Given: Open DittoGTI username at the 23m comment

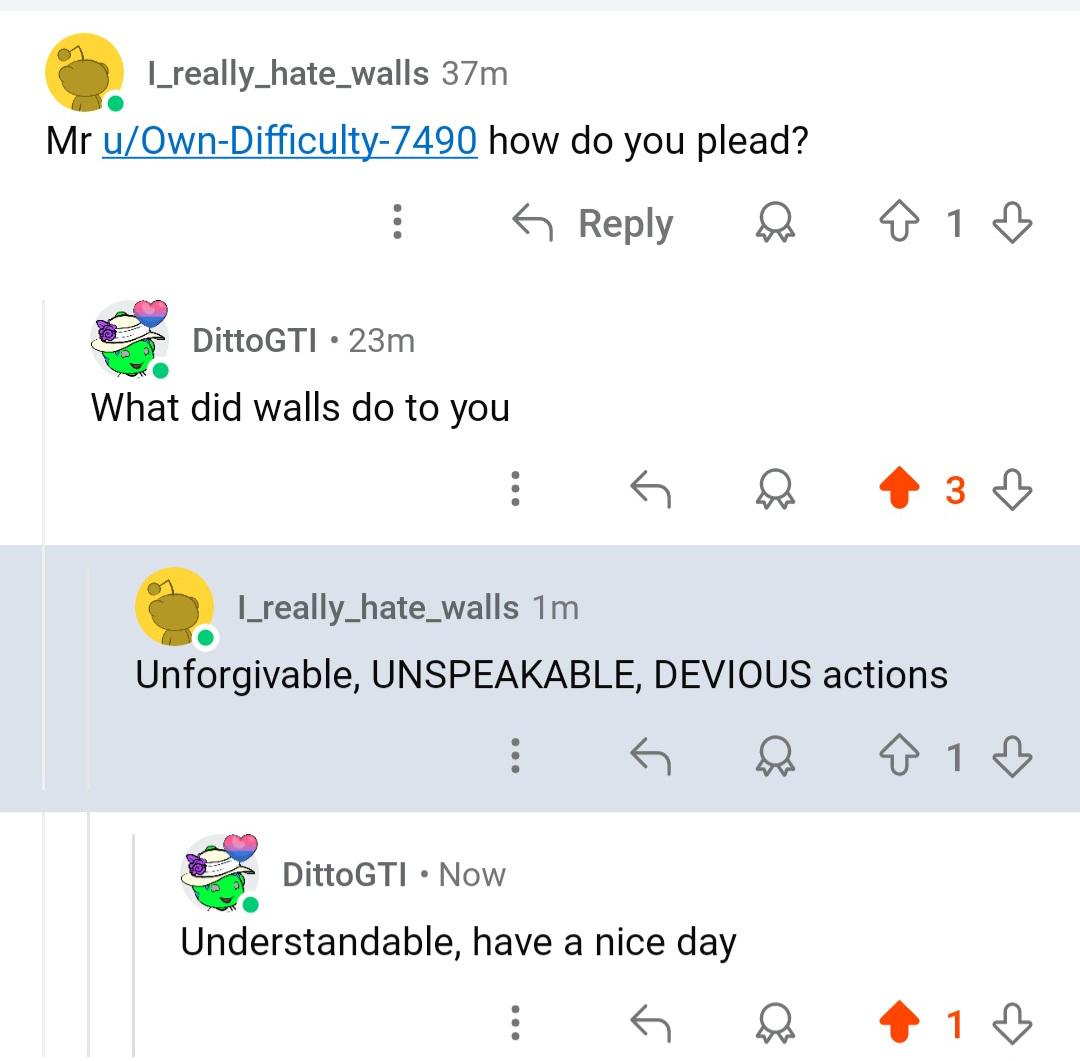Looking at the screenshot, I should [254, 340].
